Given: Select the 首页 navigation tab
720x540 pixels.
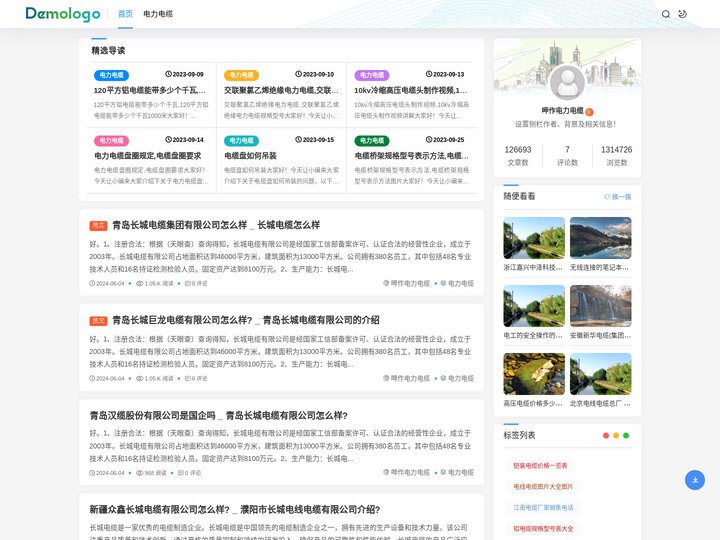Looking at the screenshot, I should point(125,14).
